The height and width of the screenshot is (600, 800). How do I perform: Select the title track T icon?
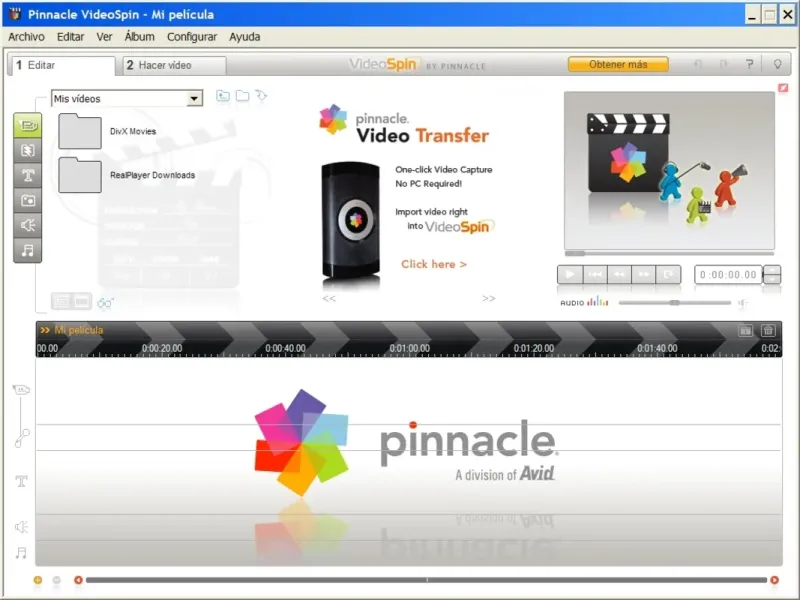(21, 481)
